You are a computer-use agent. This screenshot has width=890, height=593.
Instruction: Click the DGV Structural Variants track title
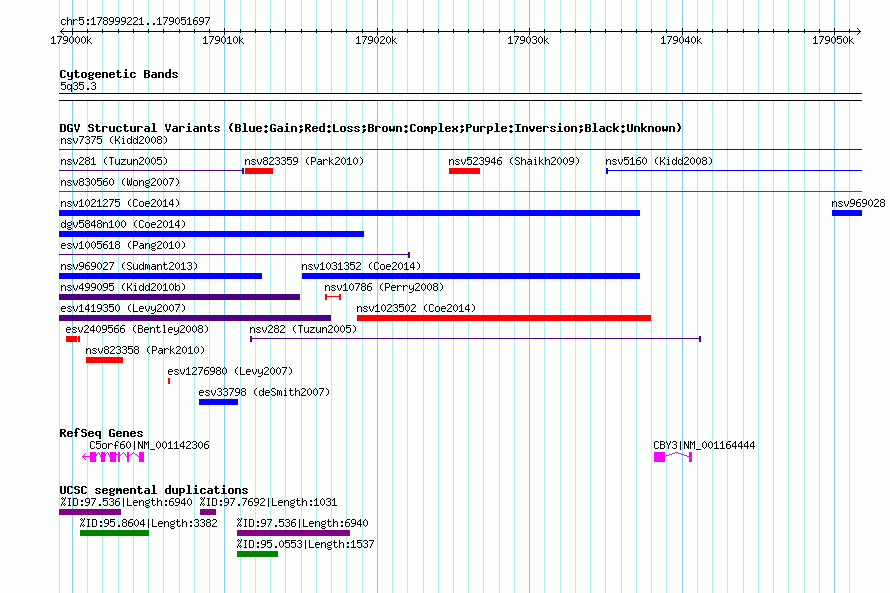[371, 128]
